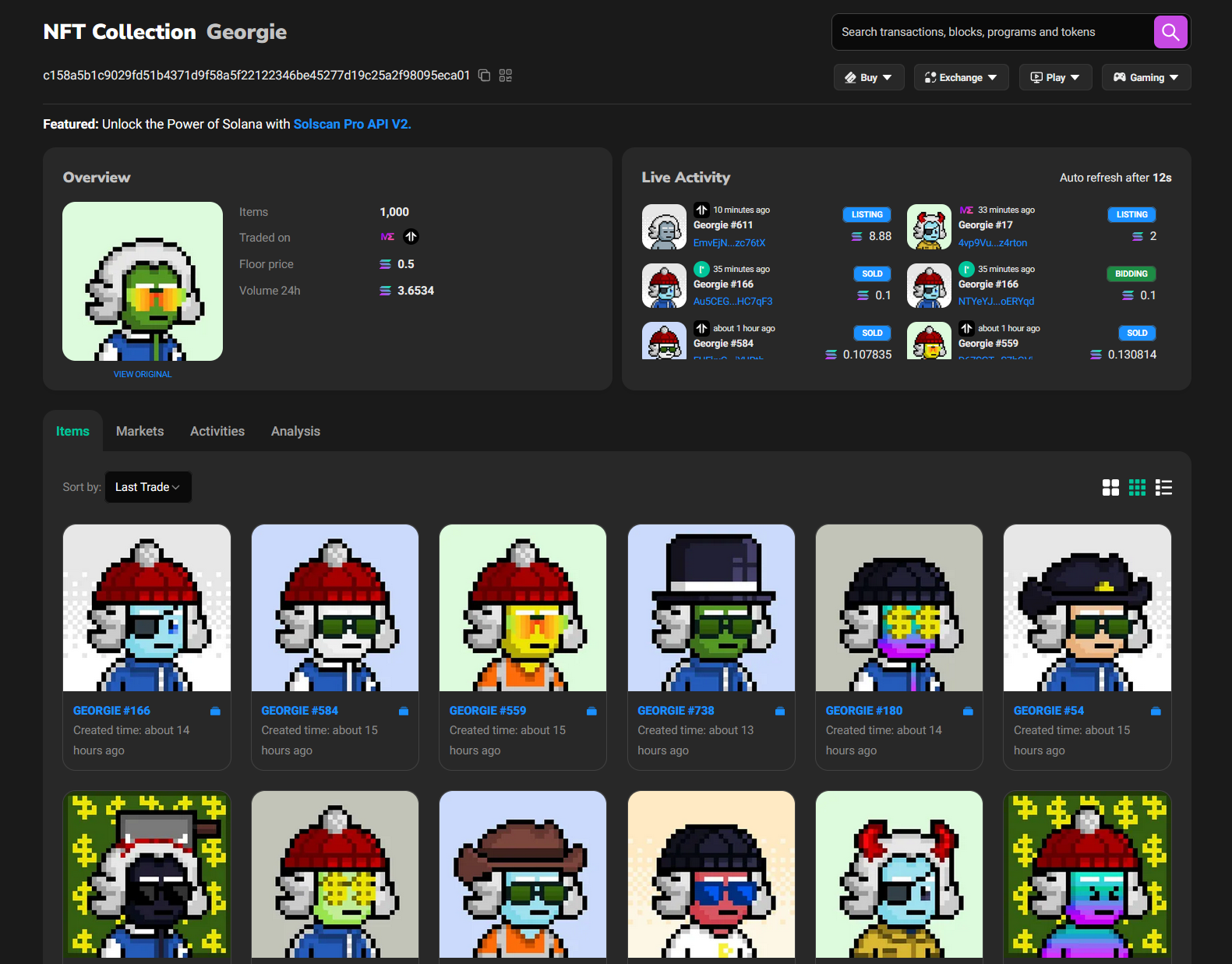Click the LISTING badge for Georgie #611
Viewport: 1232px width, 964px height.
click(x=867, y=214)
